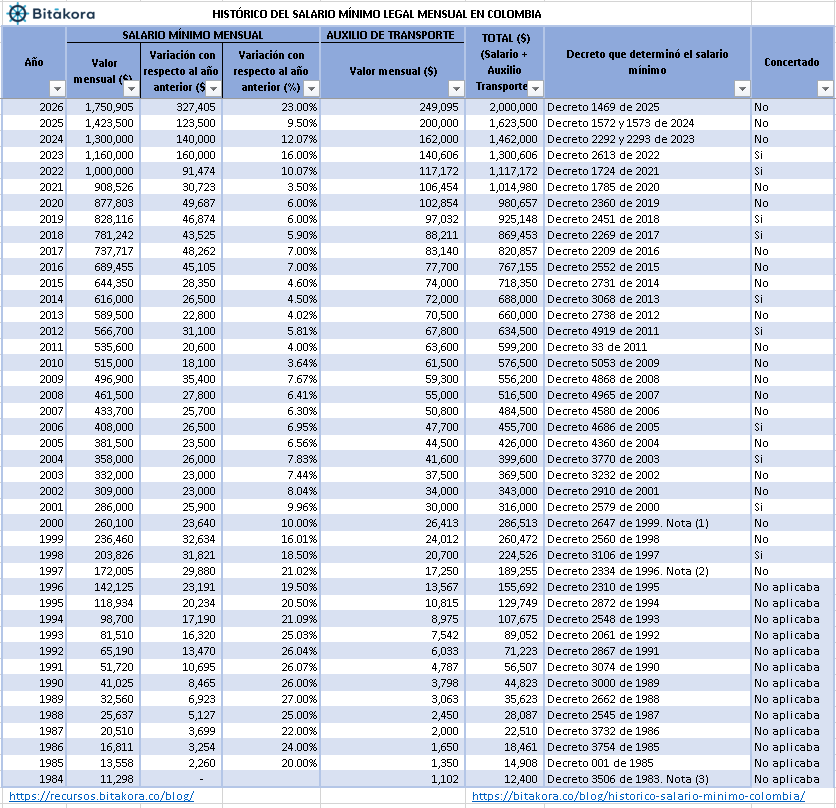Select the year 2026 cell

[33, 107]
